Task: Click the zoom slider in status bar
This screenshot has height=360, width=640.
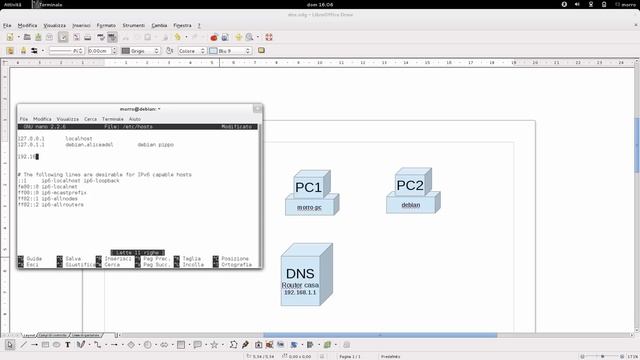Action: 602,356
